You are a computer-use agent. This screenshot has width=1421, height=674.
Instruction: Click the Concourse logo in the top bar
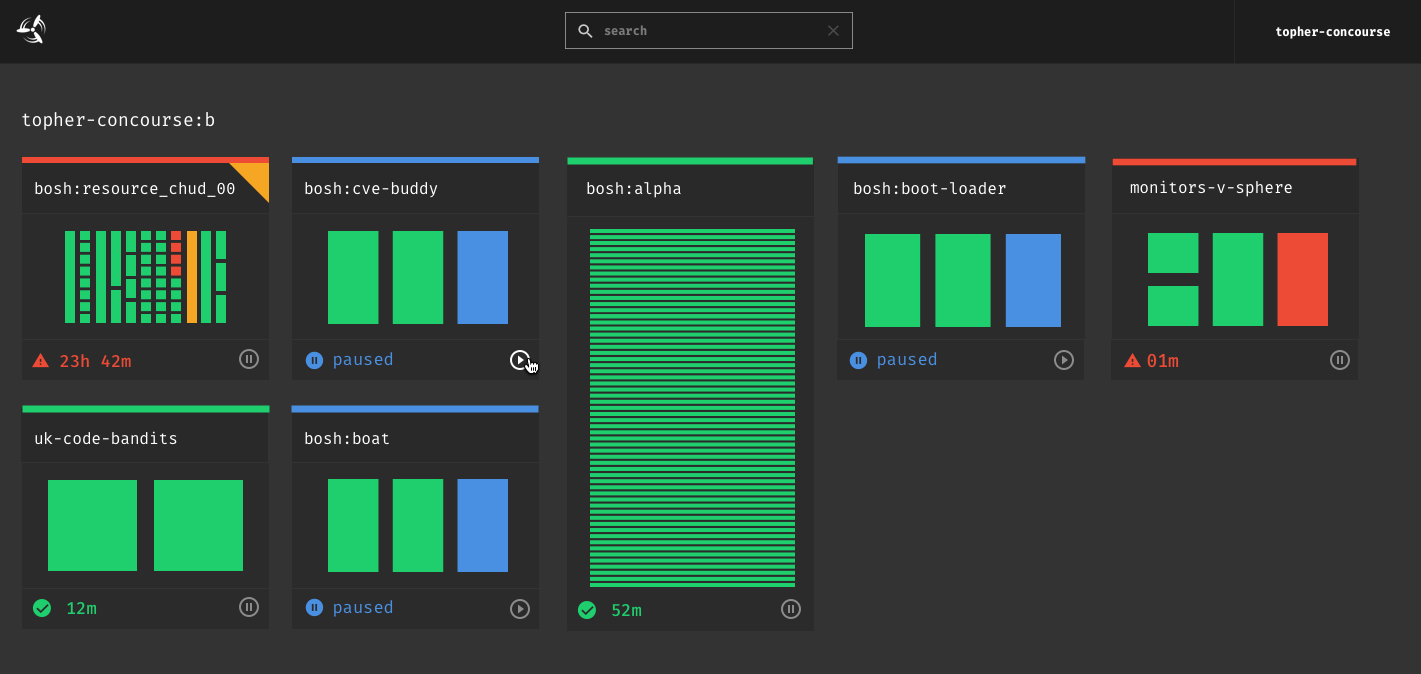[x=30, y=30]
